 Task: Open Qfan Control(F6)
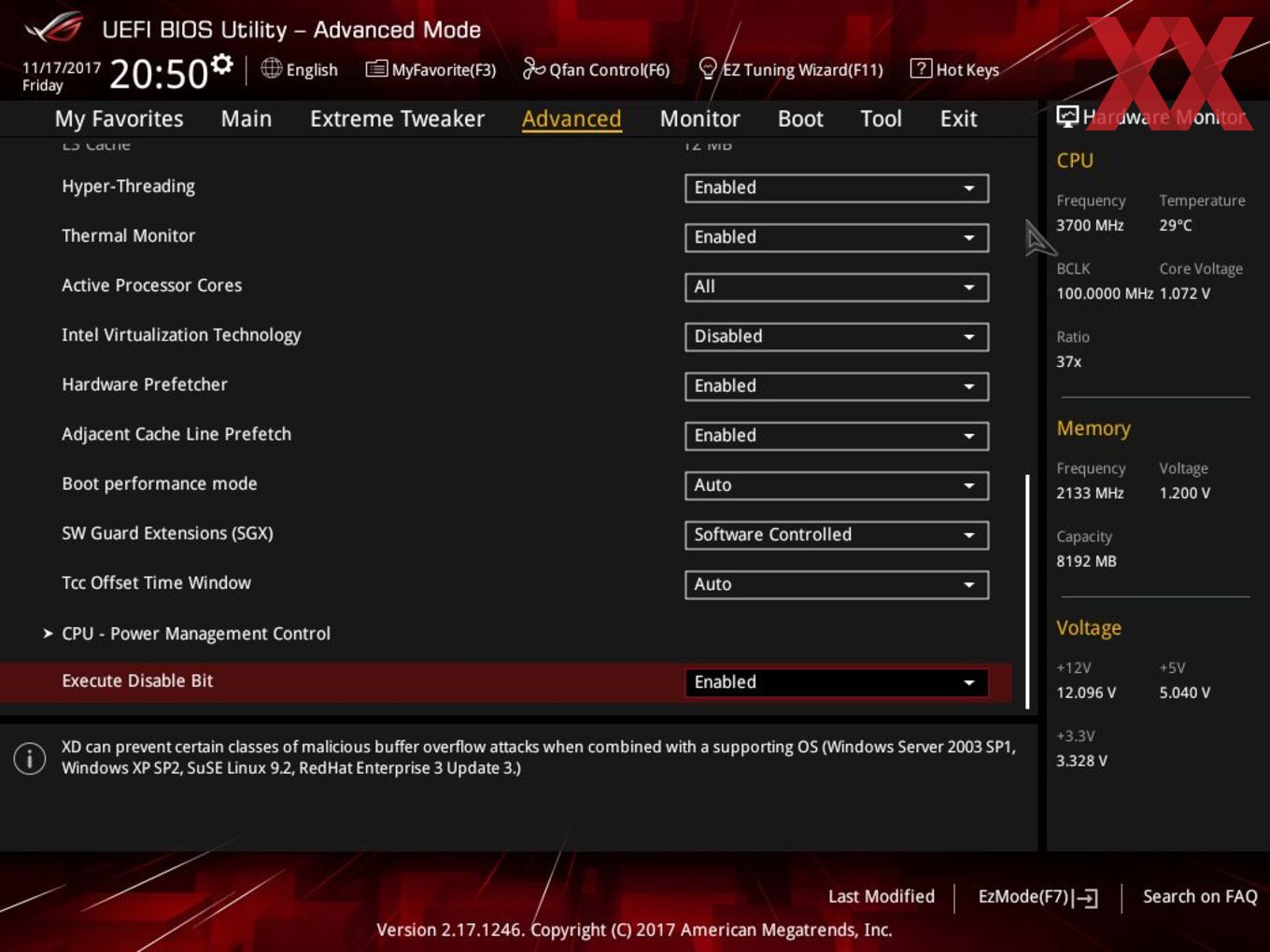pos(596,69)
